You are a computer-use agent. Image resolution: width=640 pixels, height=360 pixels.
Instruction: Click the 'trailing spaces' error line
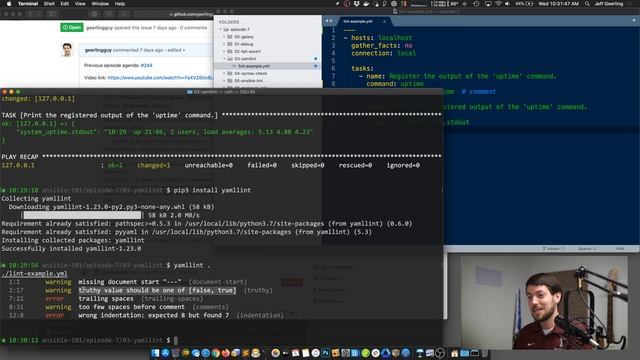pyautogui.click(x=106, y=298)
